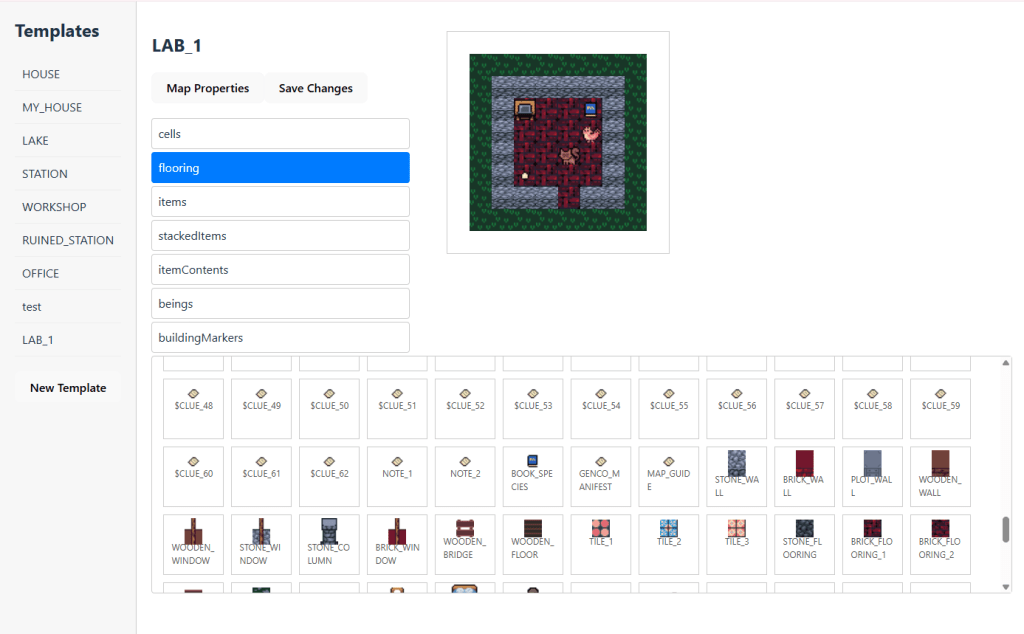This screenshot has width=1024, height=634.
Task: Select the beings layer entry
Action: [280, 304]
